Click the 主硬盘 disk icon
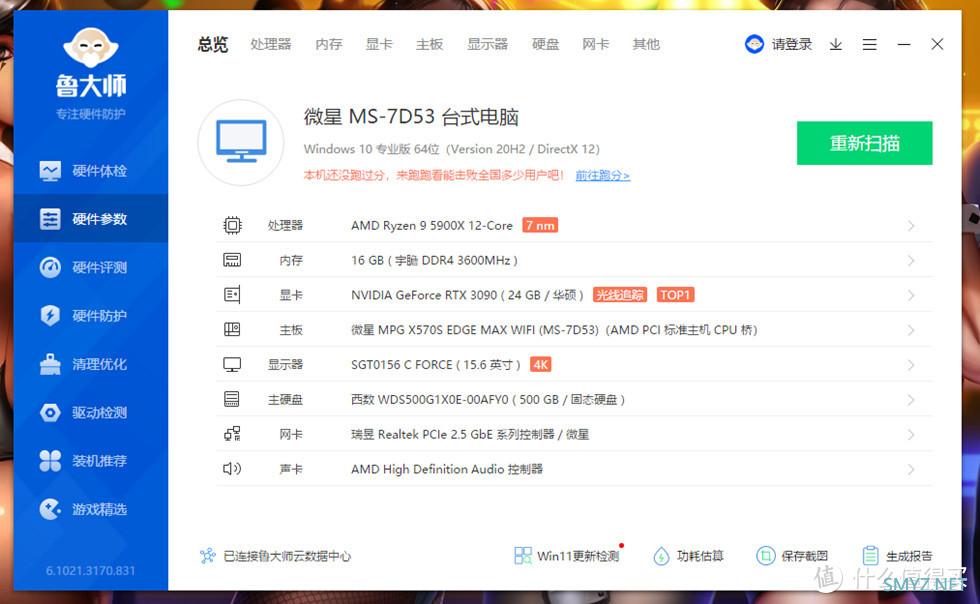The image size is (980, 604). point(232,399)
